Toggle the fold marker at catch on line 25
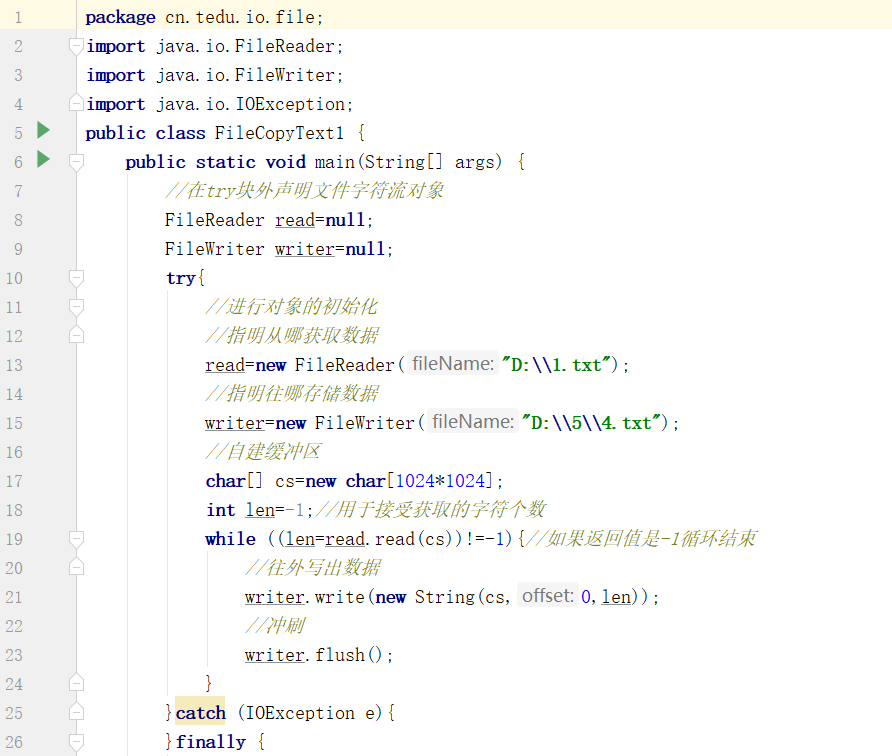This screenshot has height=756, width=892. (x=76, y=712)
